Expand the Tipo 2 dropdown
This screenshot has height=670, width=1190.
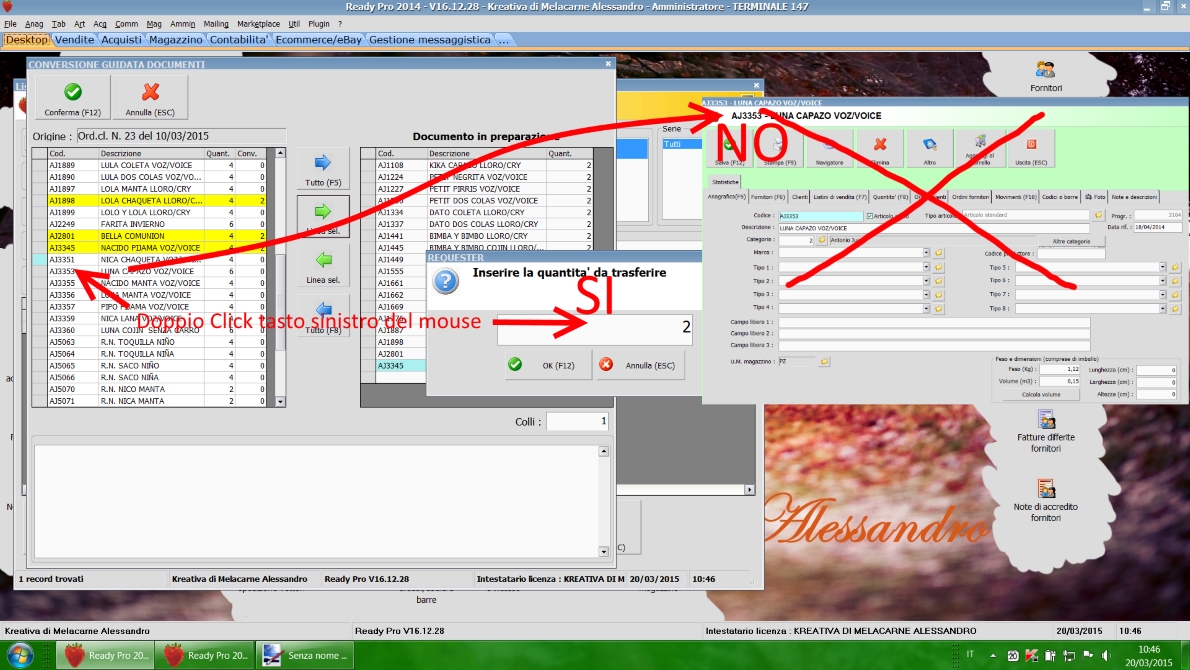(926, 281)
